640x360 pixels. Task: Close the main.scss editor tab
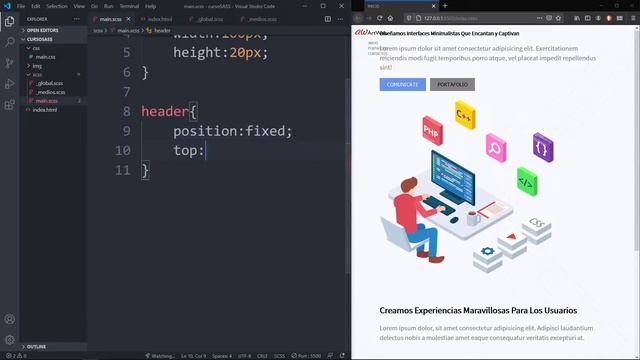pyautogui.click(x=128, y=19)
